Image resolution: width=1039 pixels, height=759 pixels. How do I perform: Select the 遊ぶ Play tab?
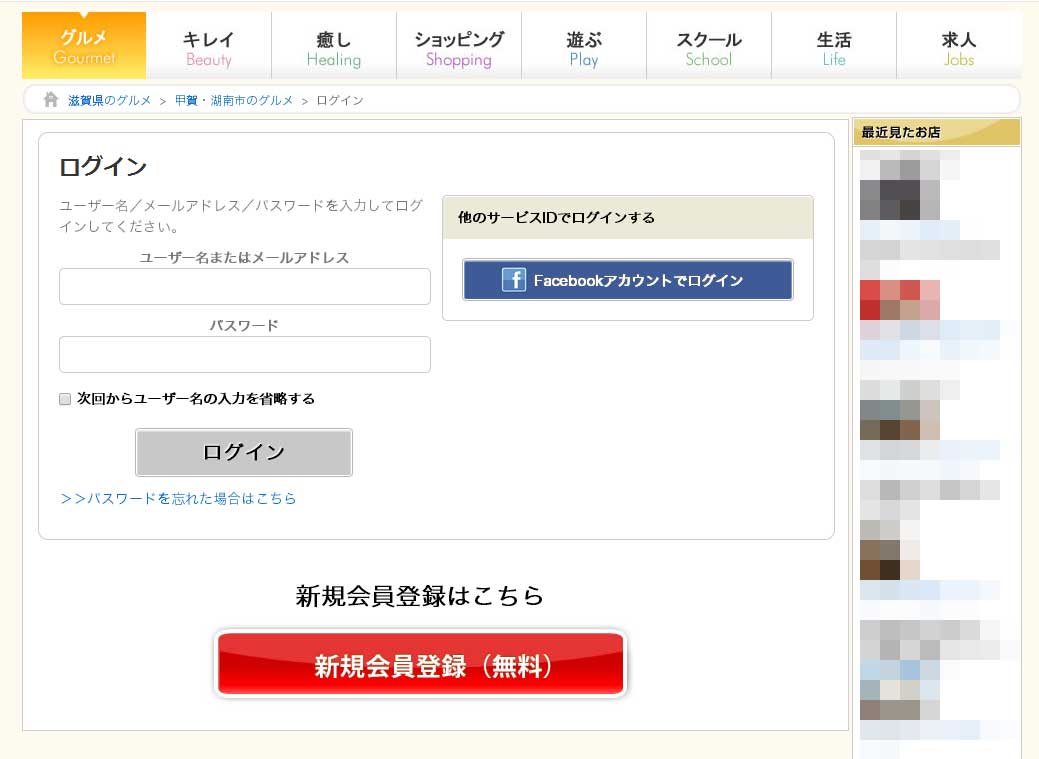coord(584,48)
